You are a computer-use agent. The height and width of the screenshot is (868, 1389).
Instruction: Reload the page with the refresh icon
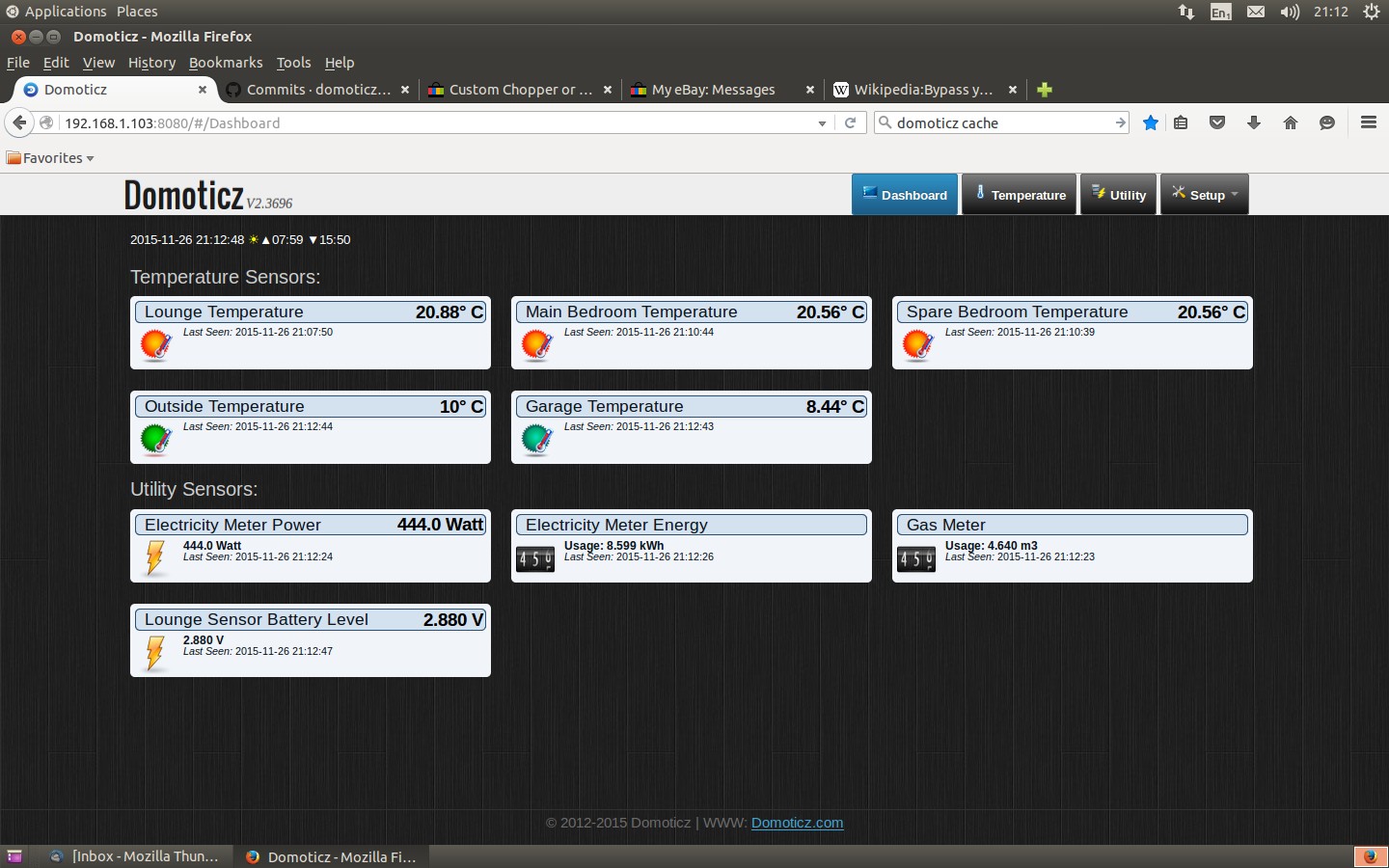click(x=850, y=122)
